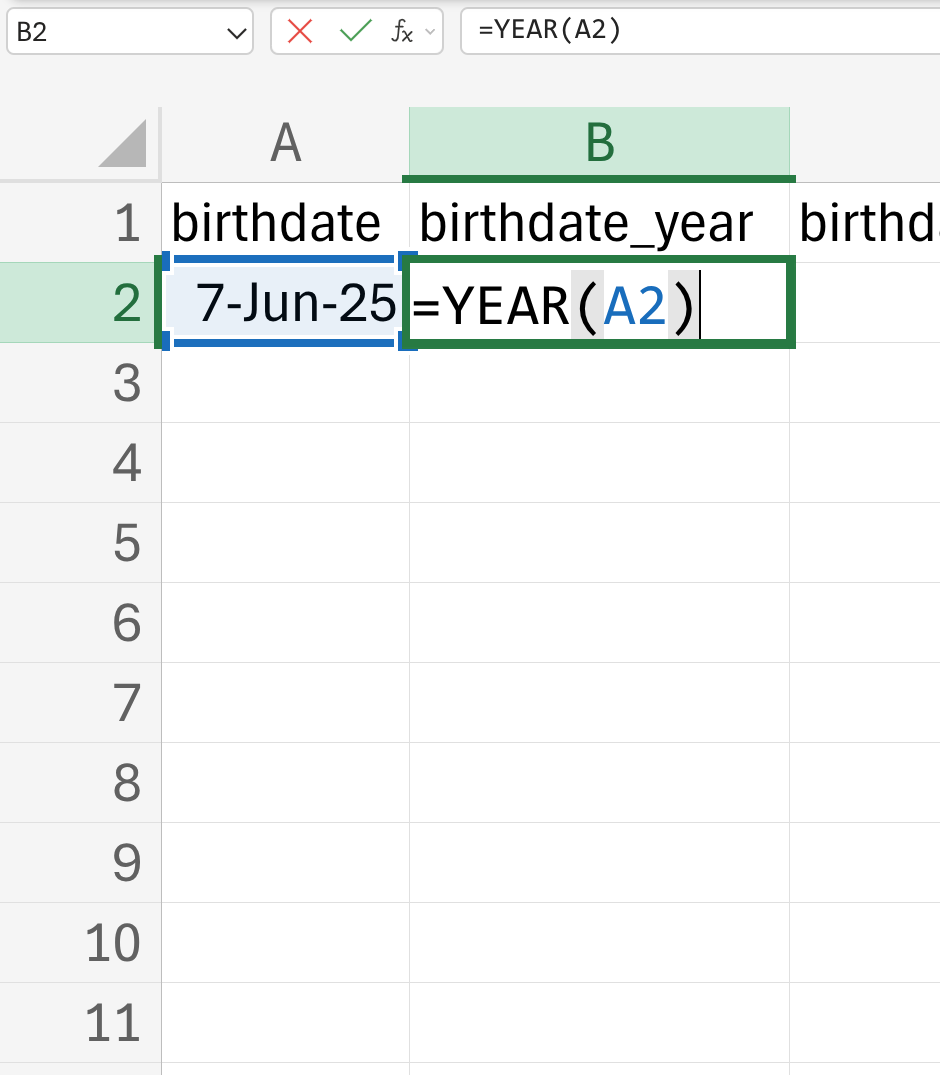Select column A header
The height and width of the screenshot is (1075, 940).
285,143
